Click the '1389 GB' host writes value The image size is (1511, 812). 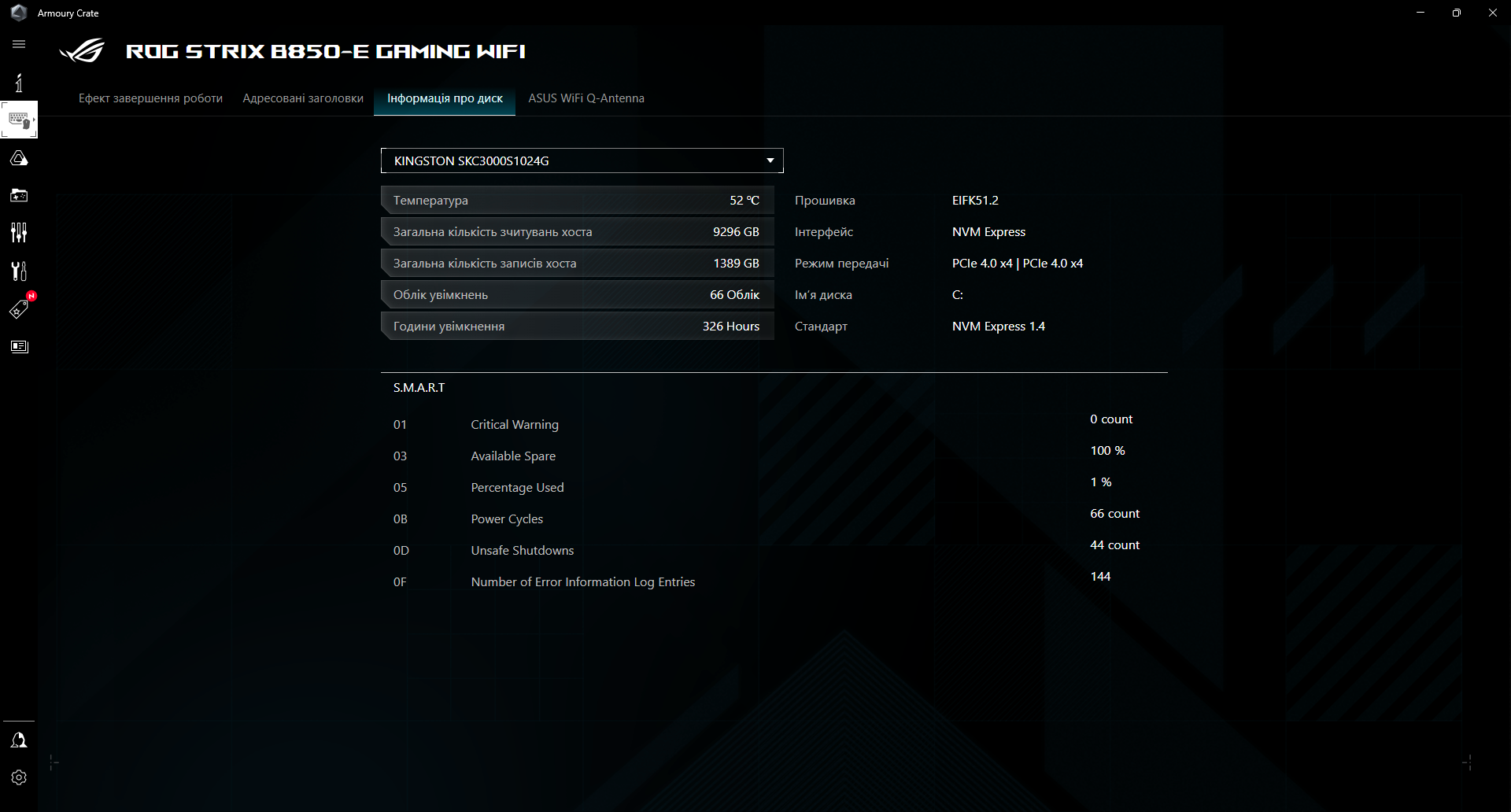736,264
